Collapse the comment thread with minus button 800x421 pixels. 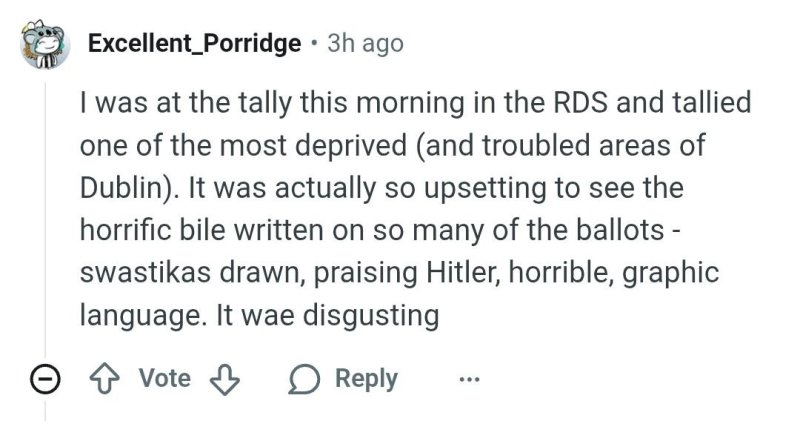click(43, 380)
